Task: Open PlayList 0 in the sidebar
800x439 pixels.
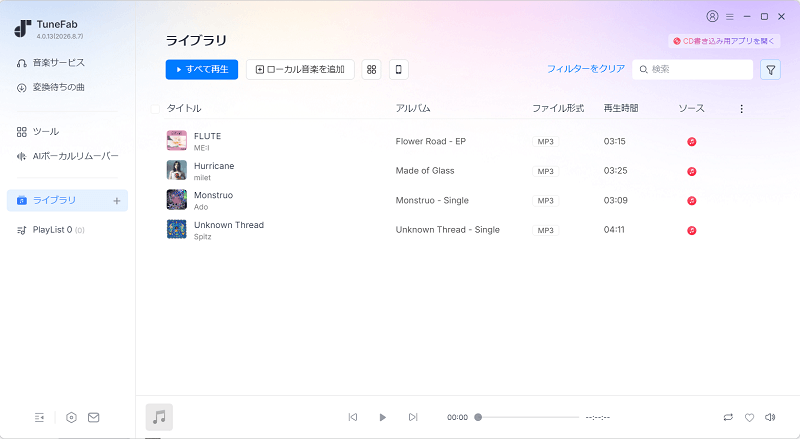Action: point(51,230)
